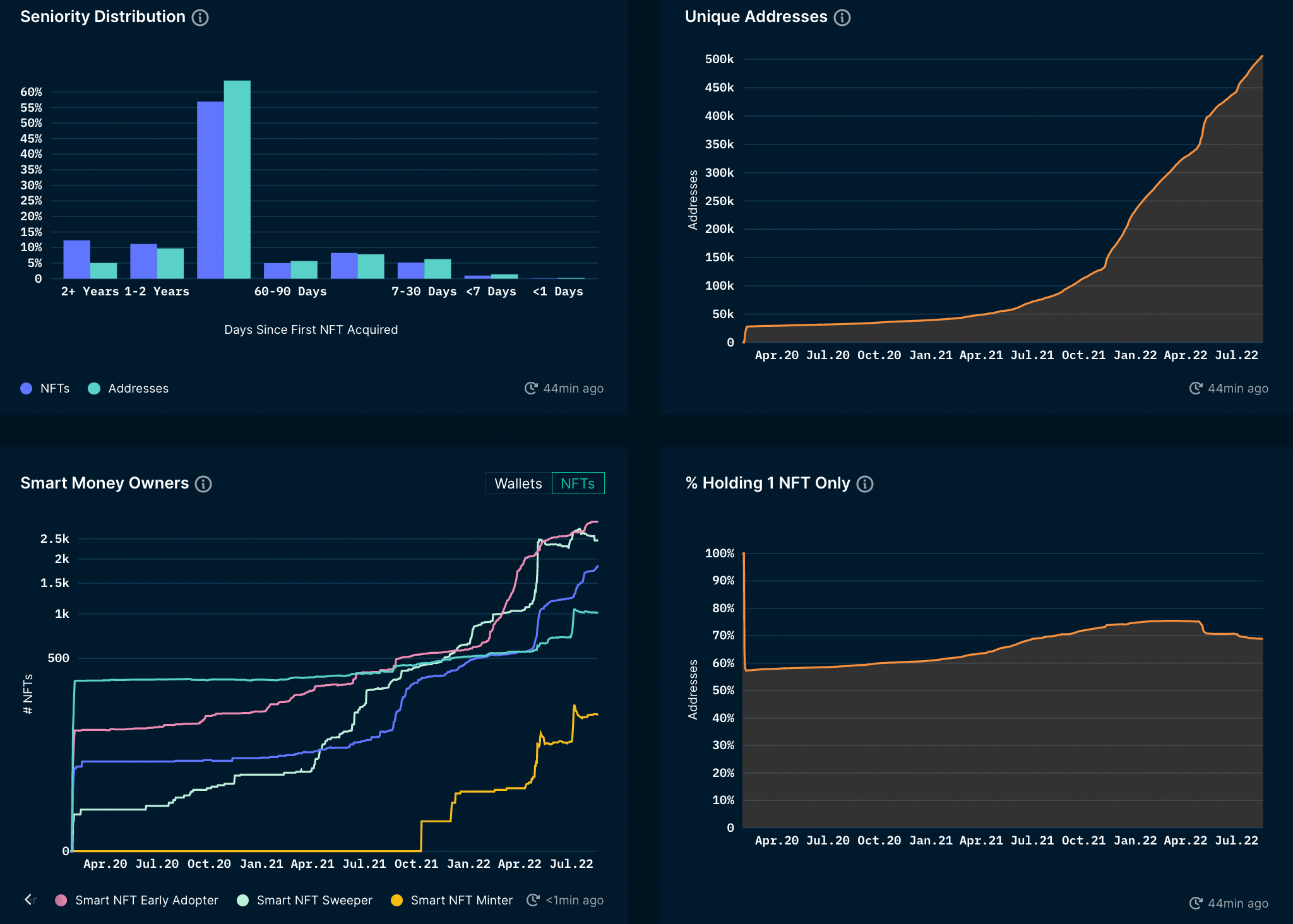Image resolution: width=1293 pixels, height=924 pixels.
Task: Click the pink Early Adopter swatch
Action: pyautogui.click(x=61, y=900)
